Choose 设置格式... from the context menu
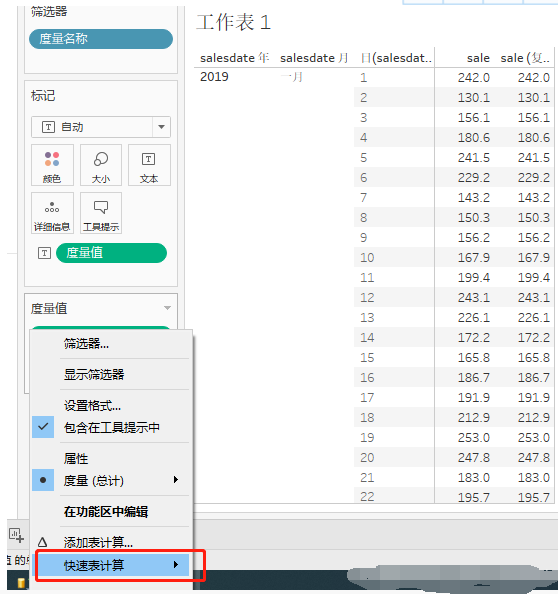The image size is (558, 594). [92, 406]
